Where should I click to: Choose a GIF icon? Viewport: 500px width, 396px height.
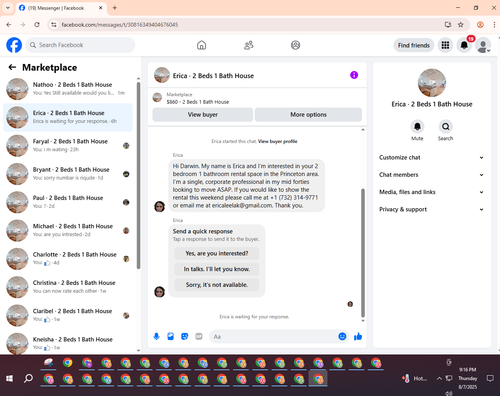click(x=199, y=336)
